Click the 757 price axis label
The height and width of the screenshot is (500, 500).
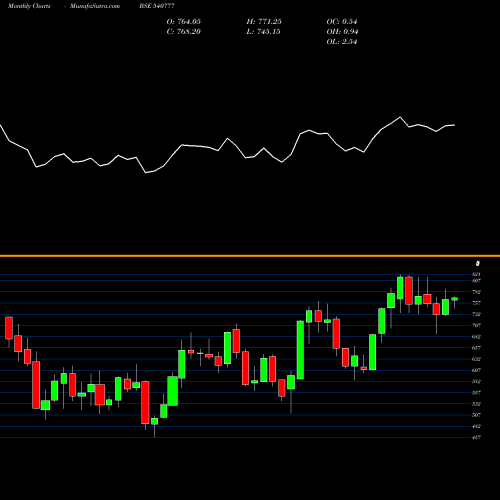pos(477,303)
